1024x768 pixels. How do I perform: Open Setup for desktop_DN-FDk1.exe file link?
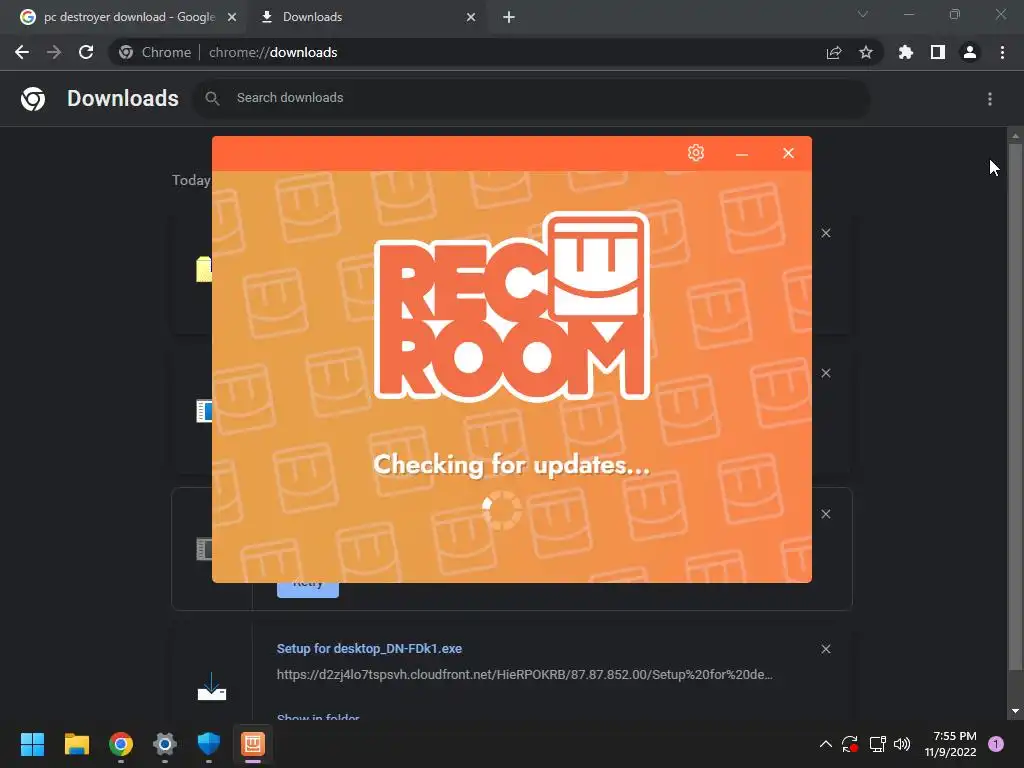pos(369,648)
